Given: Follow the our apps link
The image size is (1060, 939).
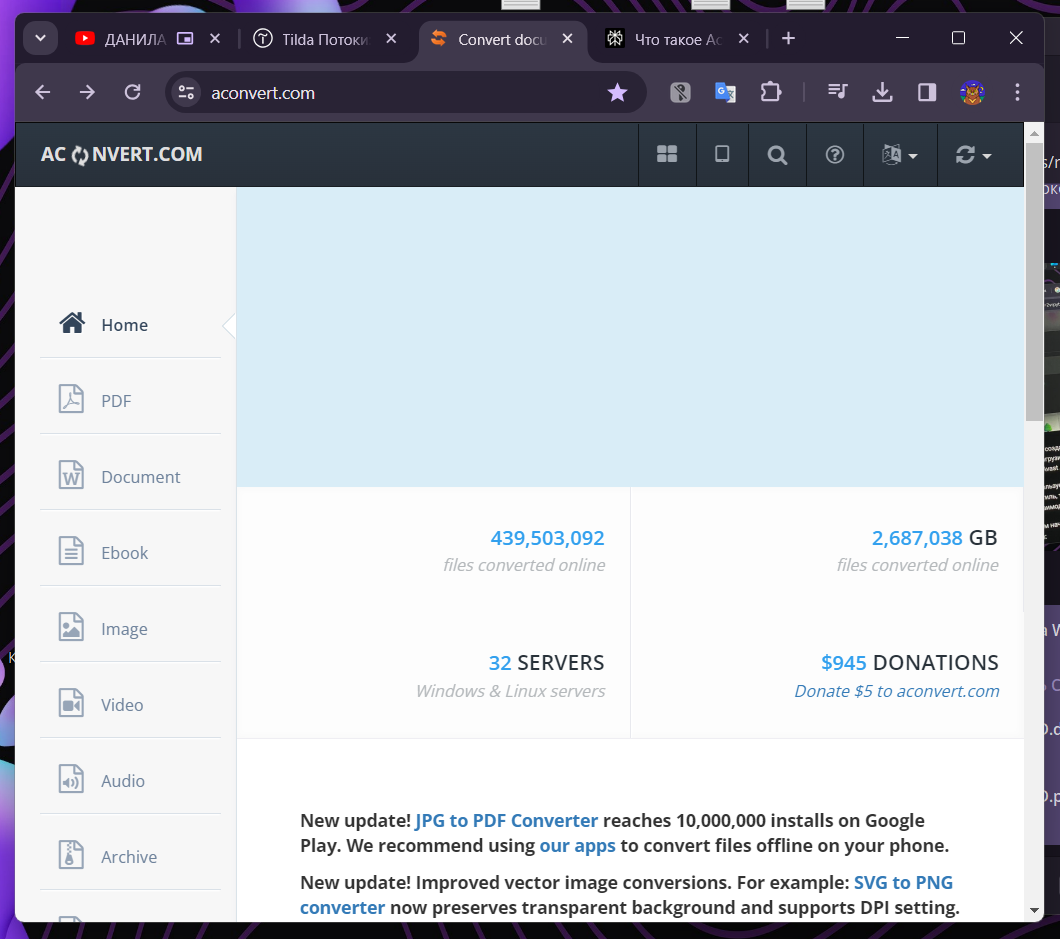Looking at the screenshot, I should tap(577, 846).
